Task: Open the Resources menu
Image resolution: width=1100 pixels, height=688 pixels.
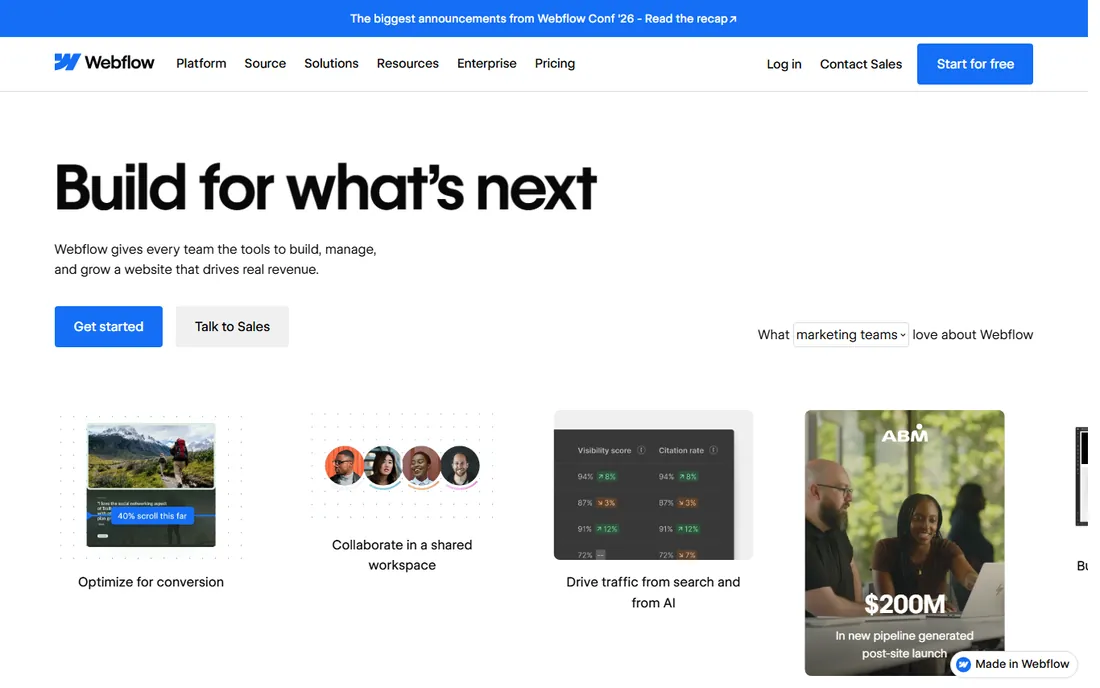Action: (x=408, y=63)
